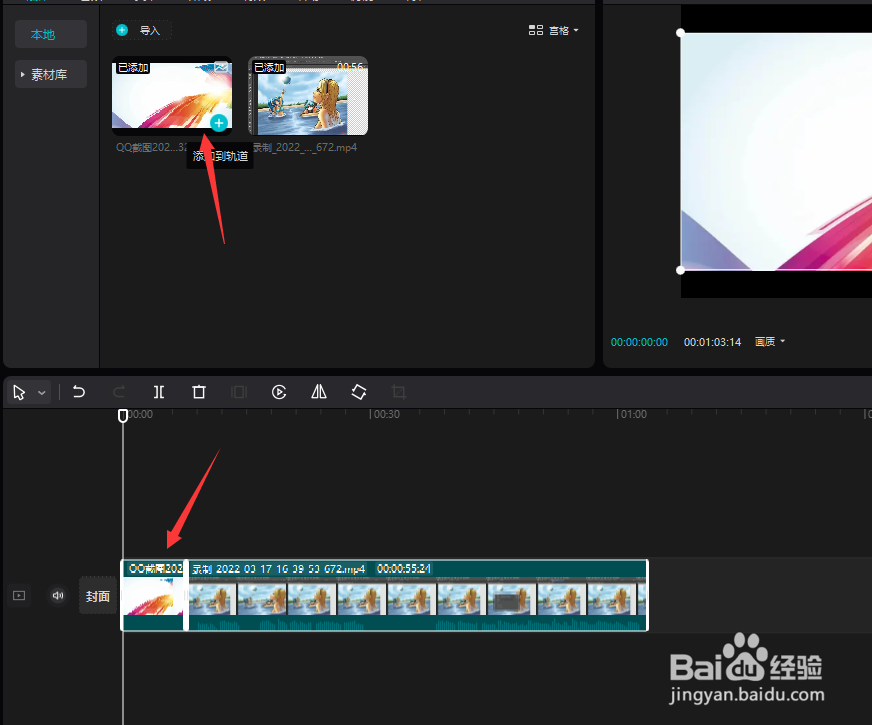
Task: Mute the main track audio
Action: pyautogui.click(x=58, y=595)
